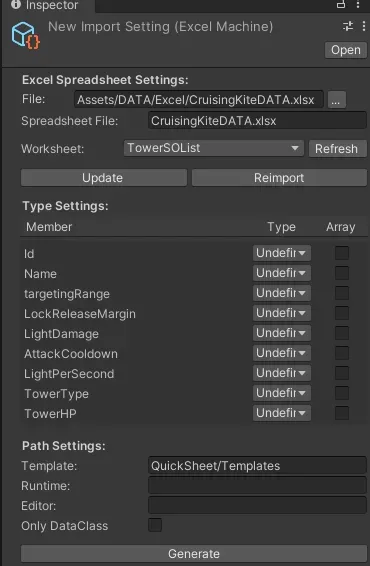Click the Generate button
The width and height of the screenshot is (370, 566).
194,554
